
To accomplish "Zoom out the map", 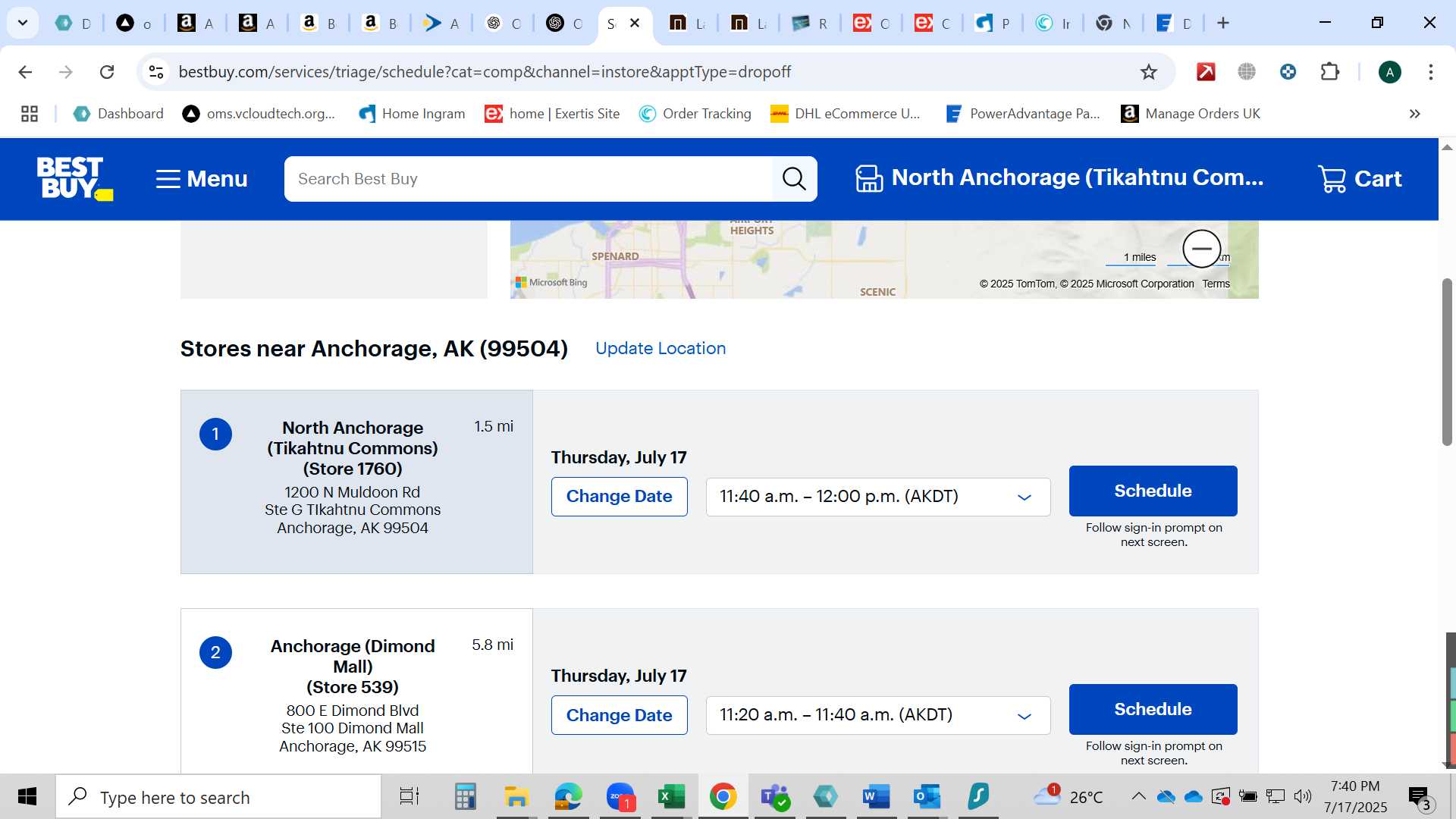I will coord(1201,249).
